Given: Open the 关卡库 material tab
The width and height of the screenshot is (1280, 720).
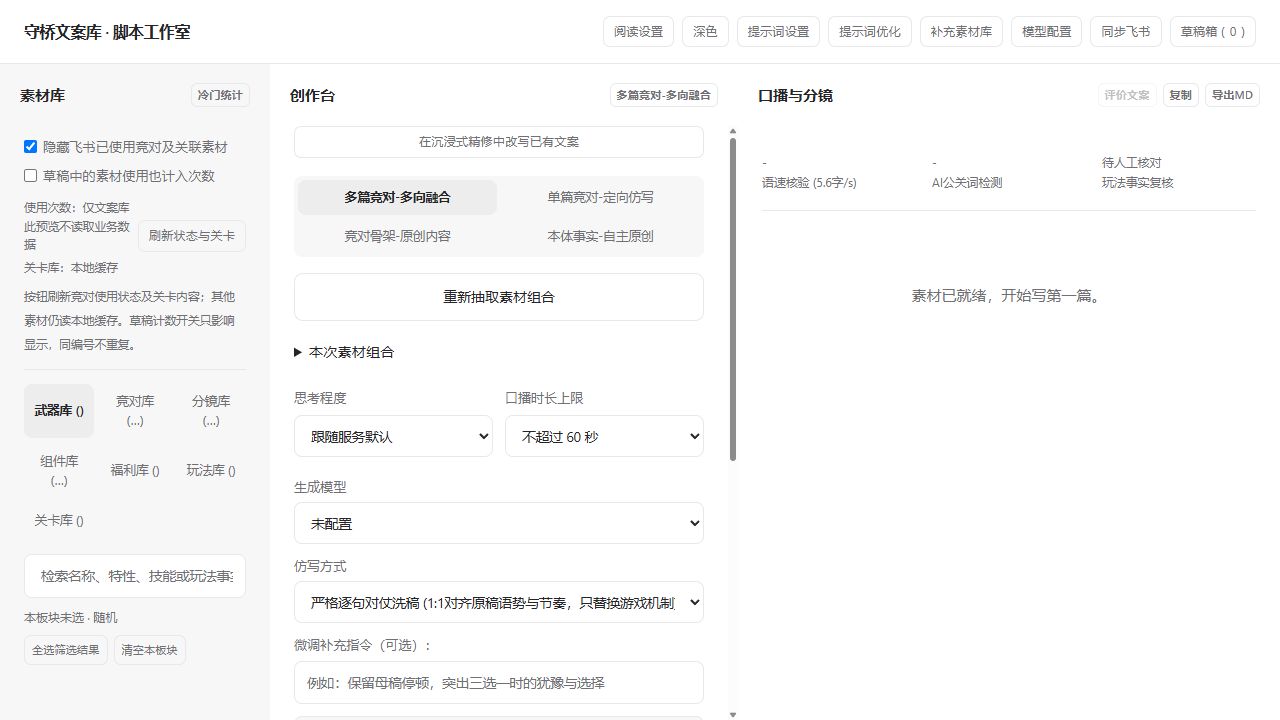Looking at the screenshot, I should pyautogui.click(x=59, y=521).
